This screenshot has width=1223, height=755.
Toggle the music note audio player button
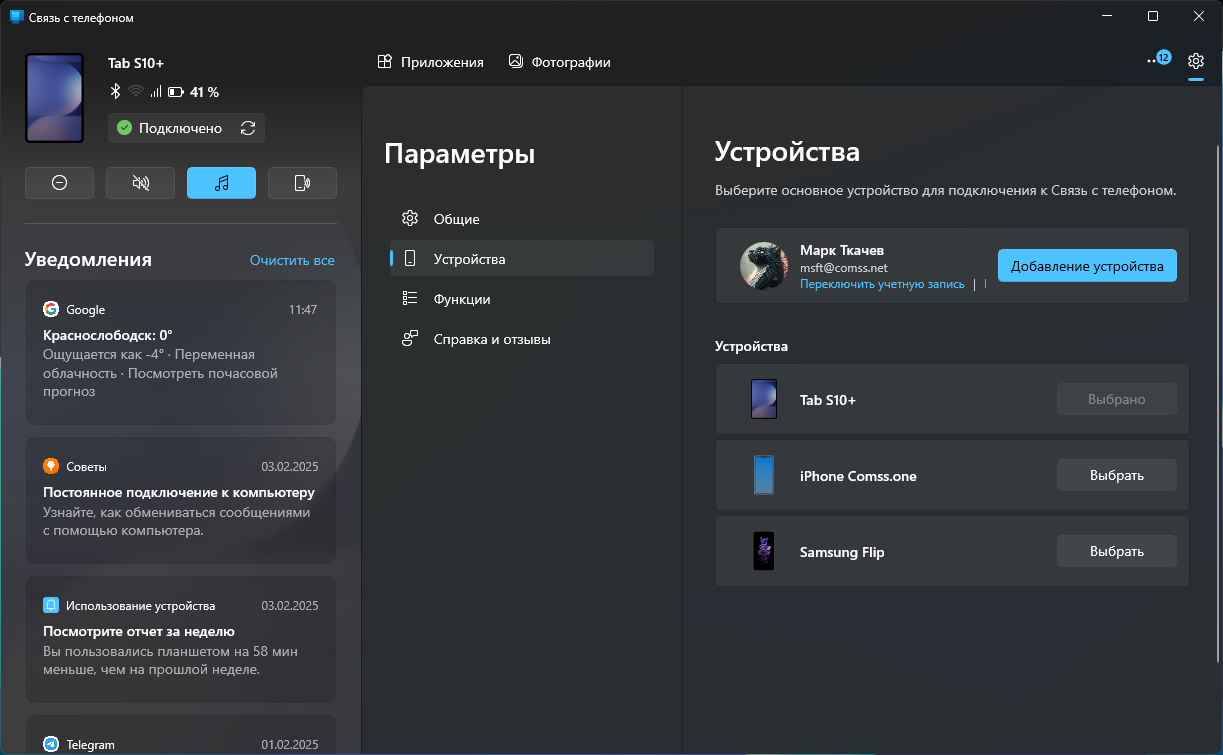(x=221, y=183)
